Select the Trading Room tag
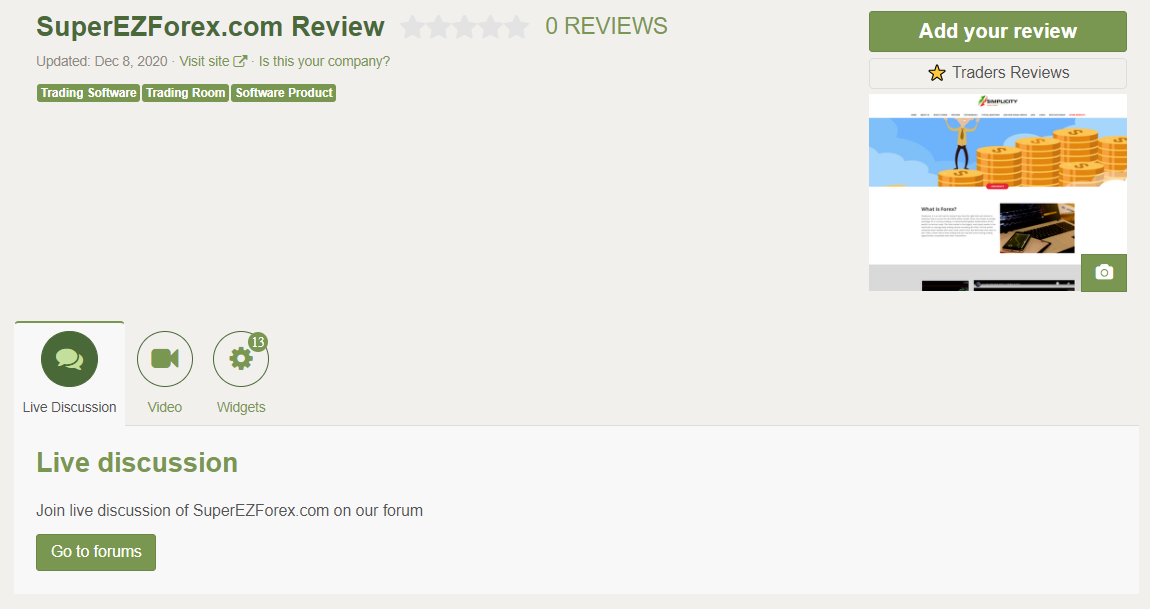The image size is (1150, 609). point(186,93)
